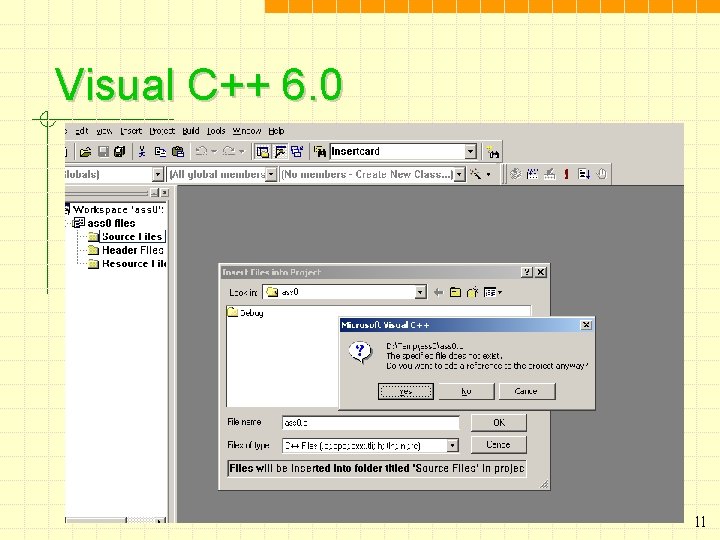This screenshot has width=720, height=540.
Task: Open the Files of type dropdown
Action: [452, 445]
